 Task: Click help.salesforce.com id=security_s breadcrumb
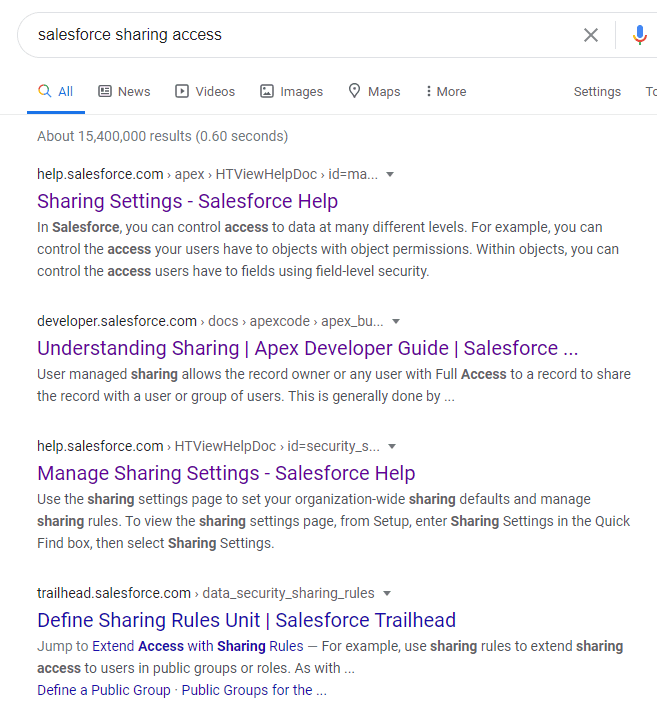pyautogui.click(x=208, y=446)
